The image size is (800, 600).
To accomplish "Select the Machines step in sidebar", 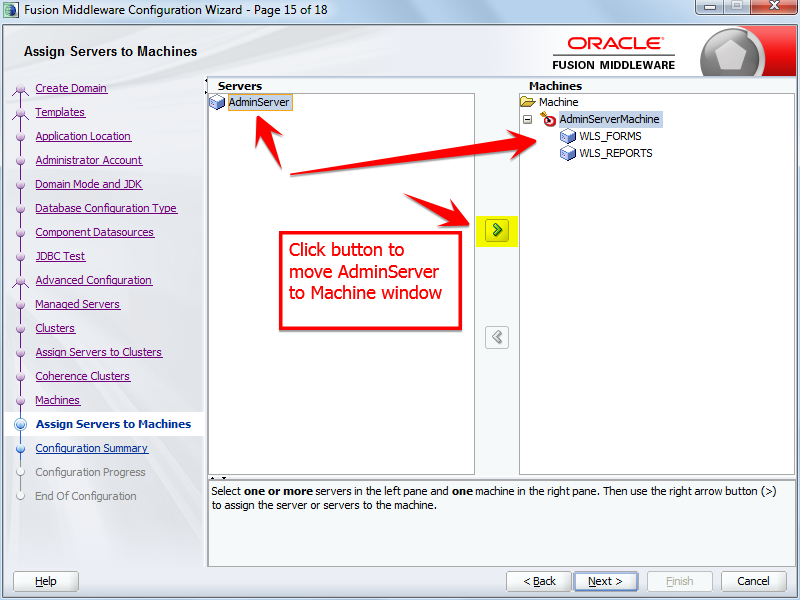I will point(57,400).
